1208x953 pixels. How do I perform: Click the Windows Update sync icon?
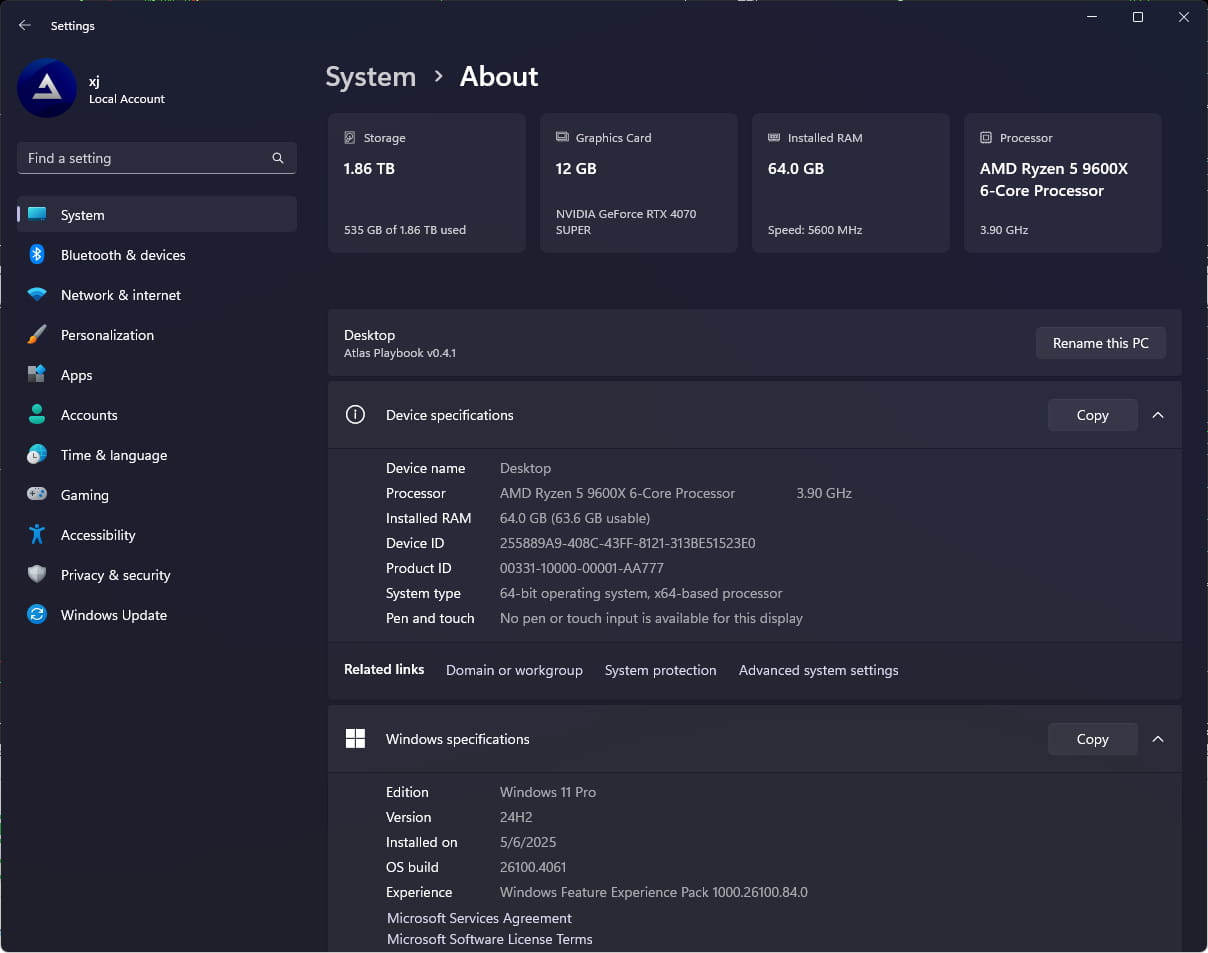37,614
